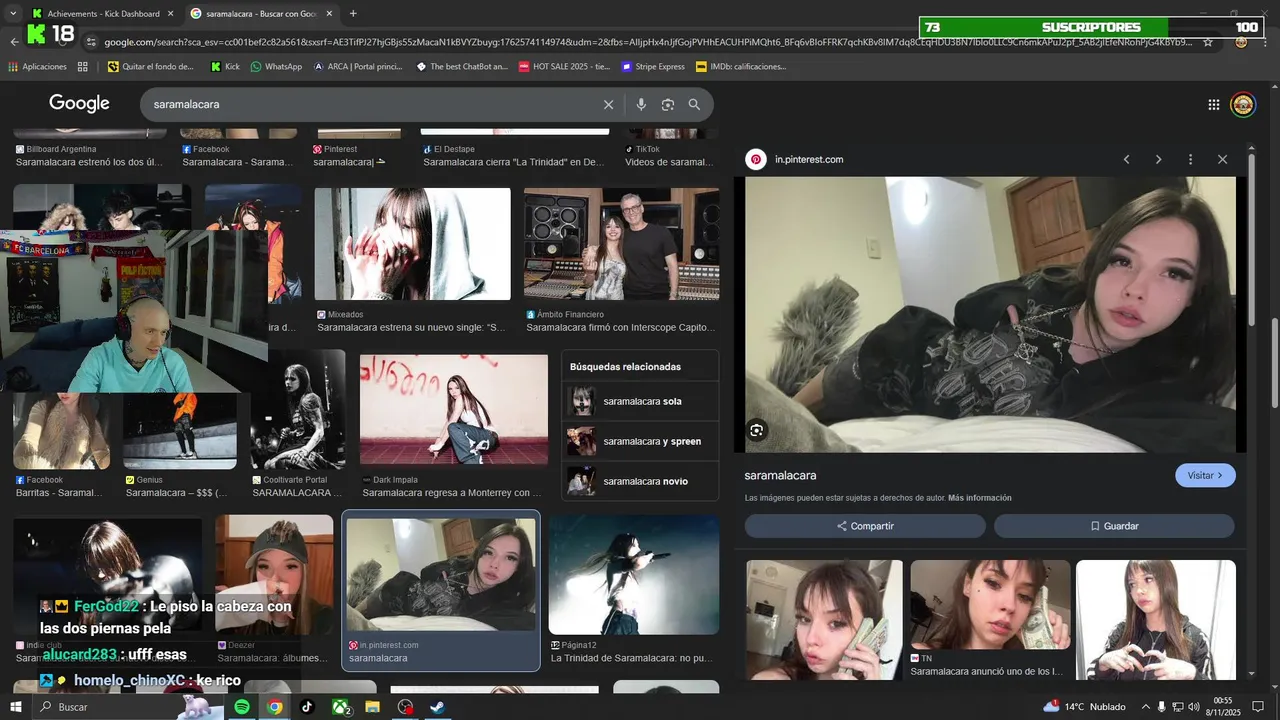Open site information icon in address bar
The height and width of the screenshot is (720, 1280).
91,42
